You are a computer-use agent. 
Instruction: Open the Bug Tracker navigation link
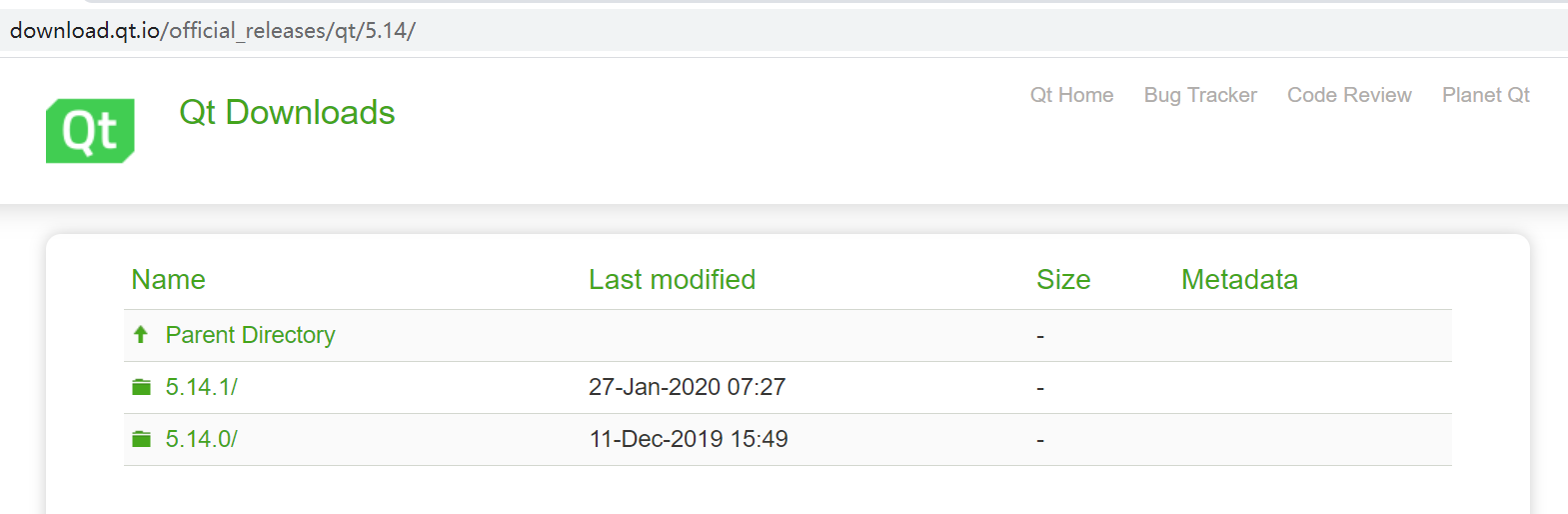click(x=1200, y=95)
